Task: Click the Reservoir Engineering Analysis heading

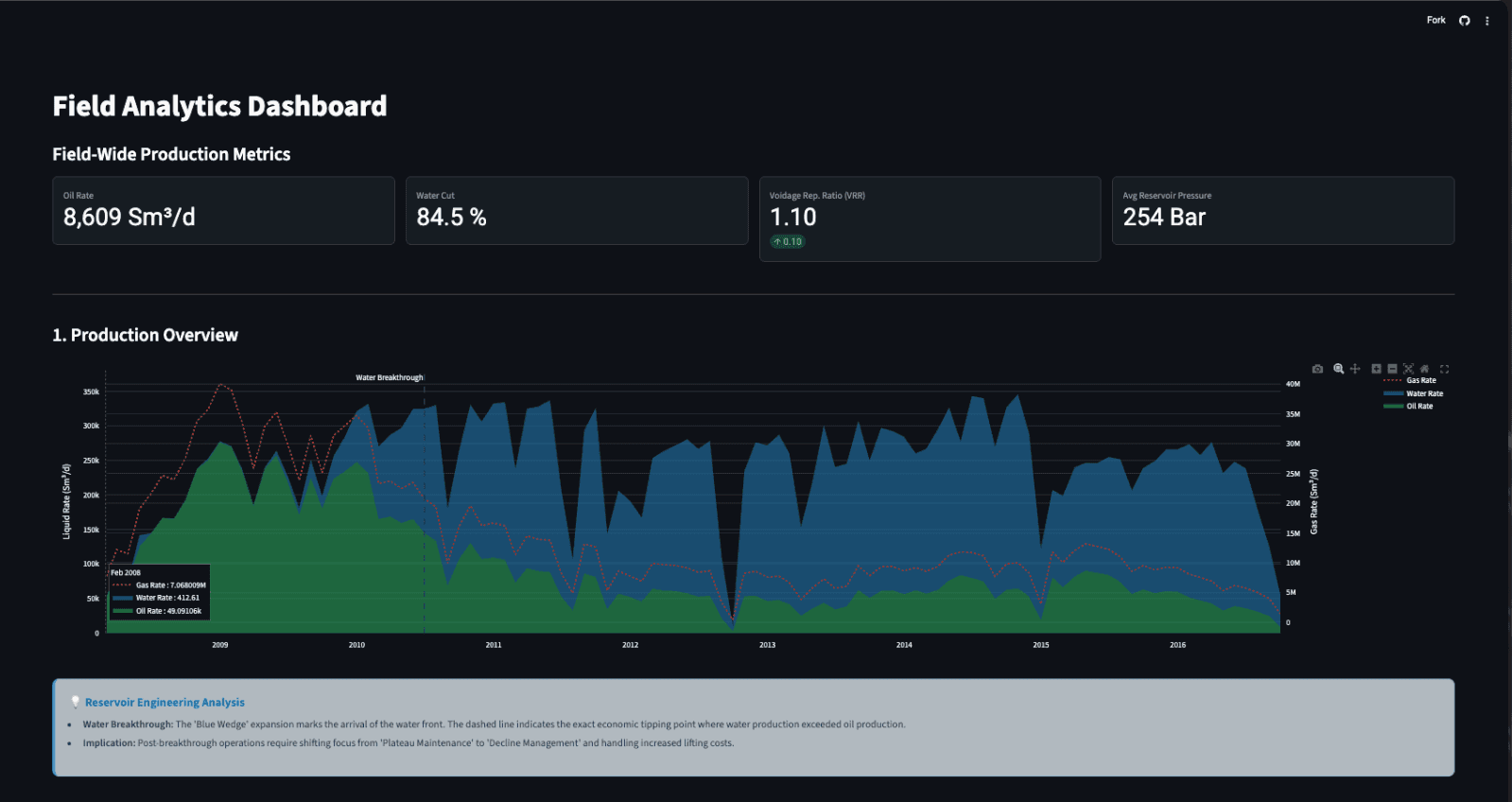Action: coord(165,703)
